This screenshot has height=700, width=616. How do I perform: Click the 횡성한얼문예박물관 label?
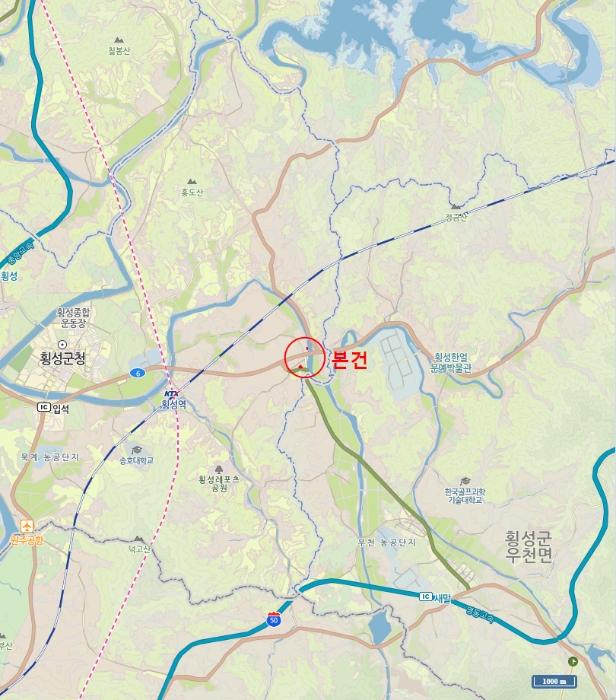[x=451, y=362]
